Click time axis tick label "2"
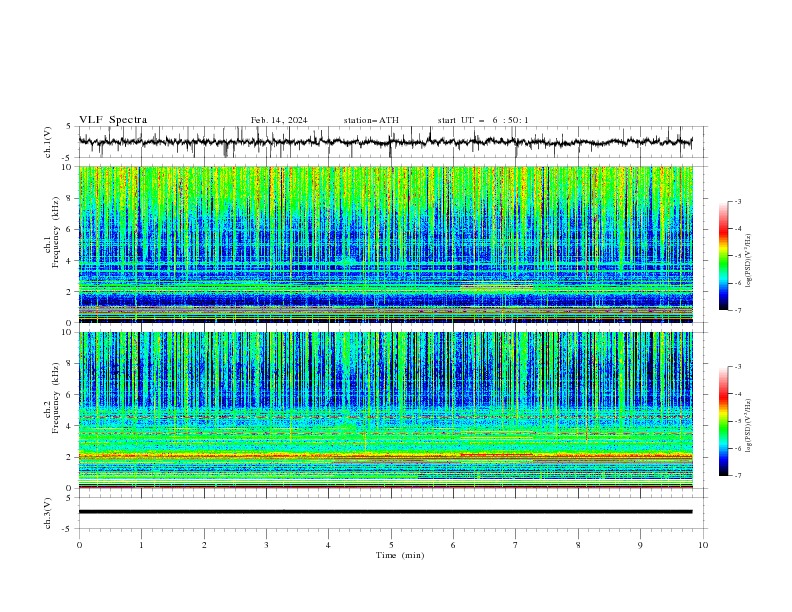Viewport: 792px width, 612px height. click(x=204, y=545)
